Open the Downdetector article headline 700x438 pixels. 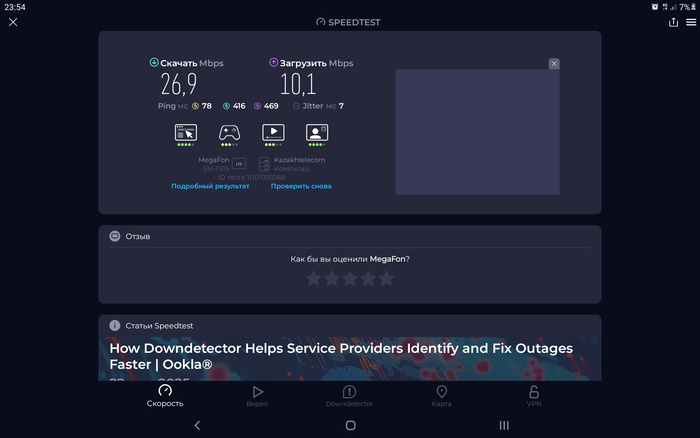coord(340,355)
